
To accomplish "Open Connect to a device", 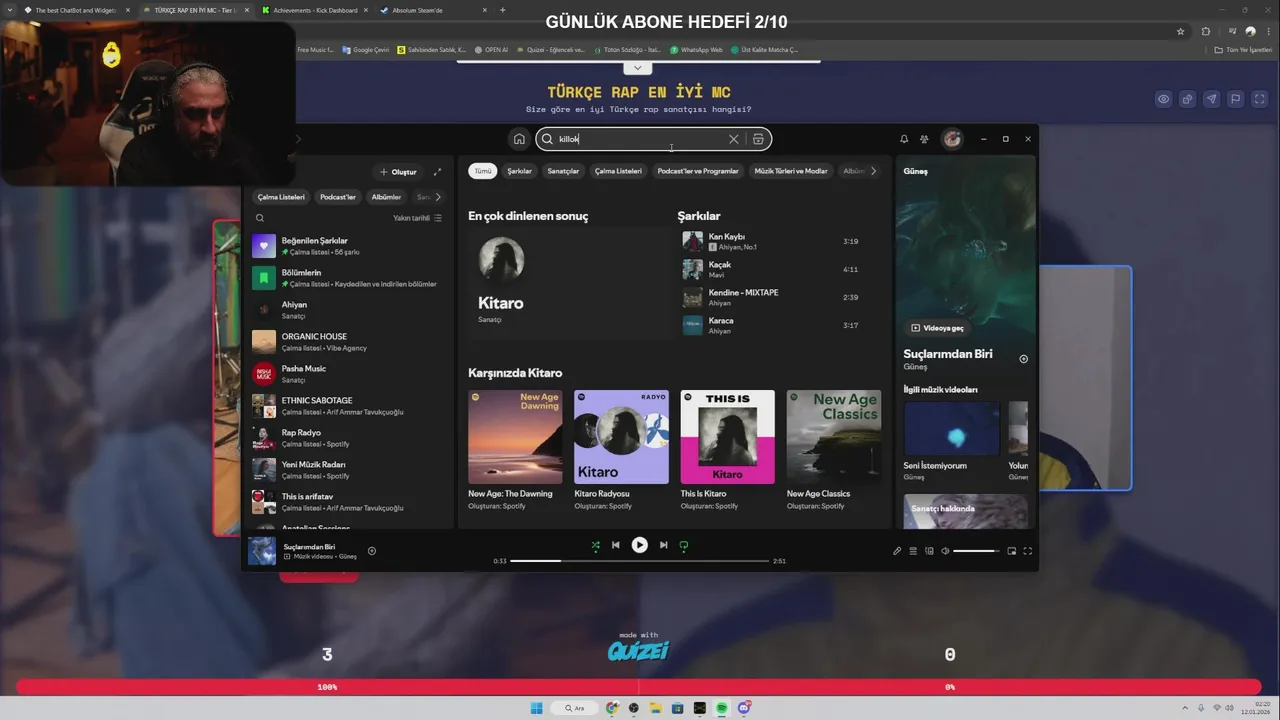I will pos(929,551).
